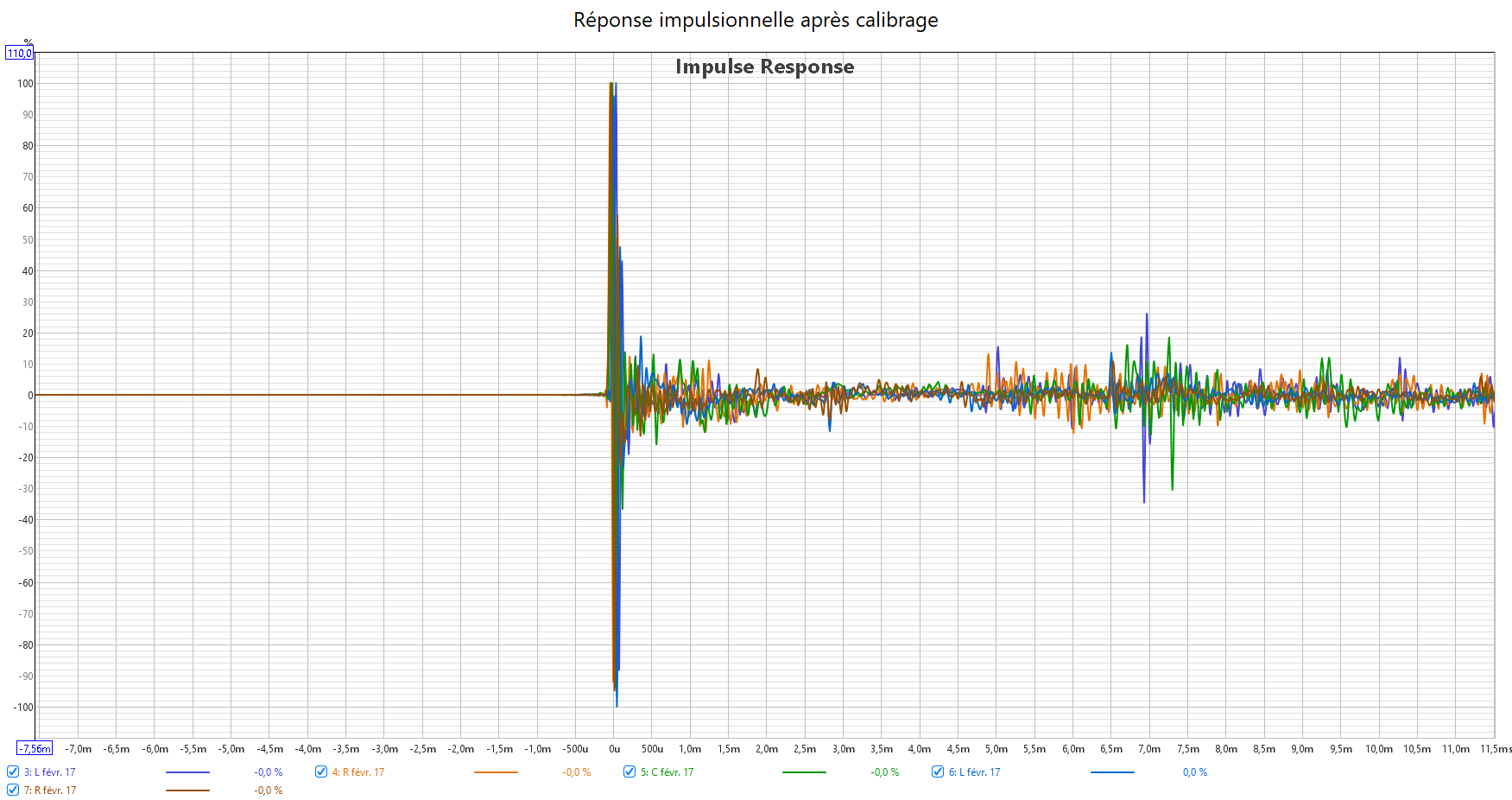Untick the 7: R févr. 17 checkbox

click(x=13, y=790)
